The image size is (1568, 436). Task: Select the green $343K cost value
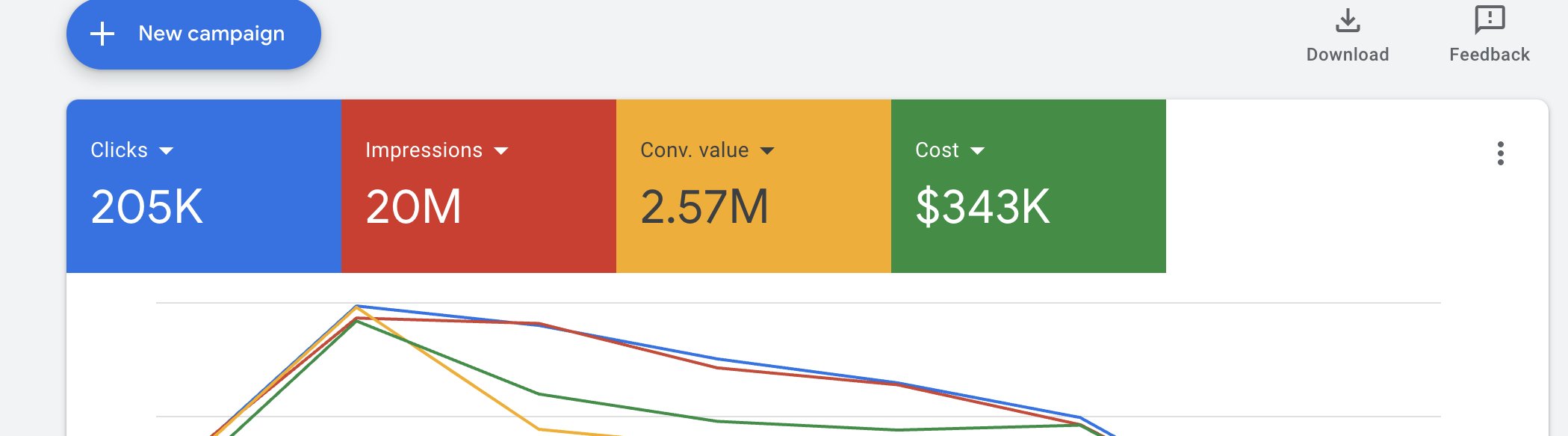coord(982,207)
